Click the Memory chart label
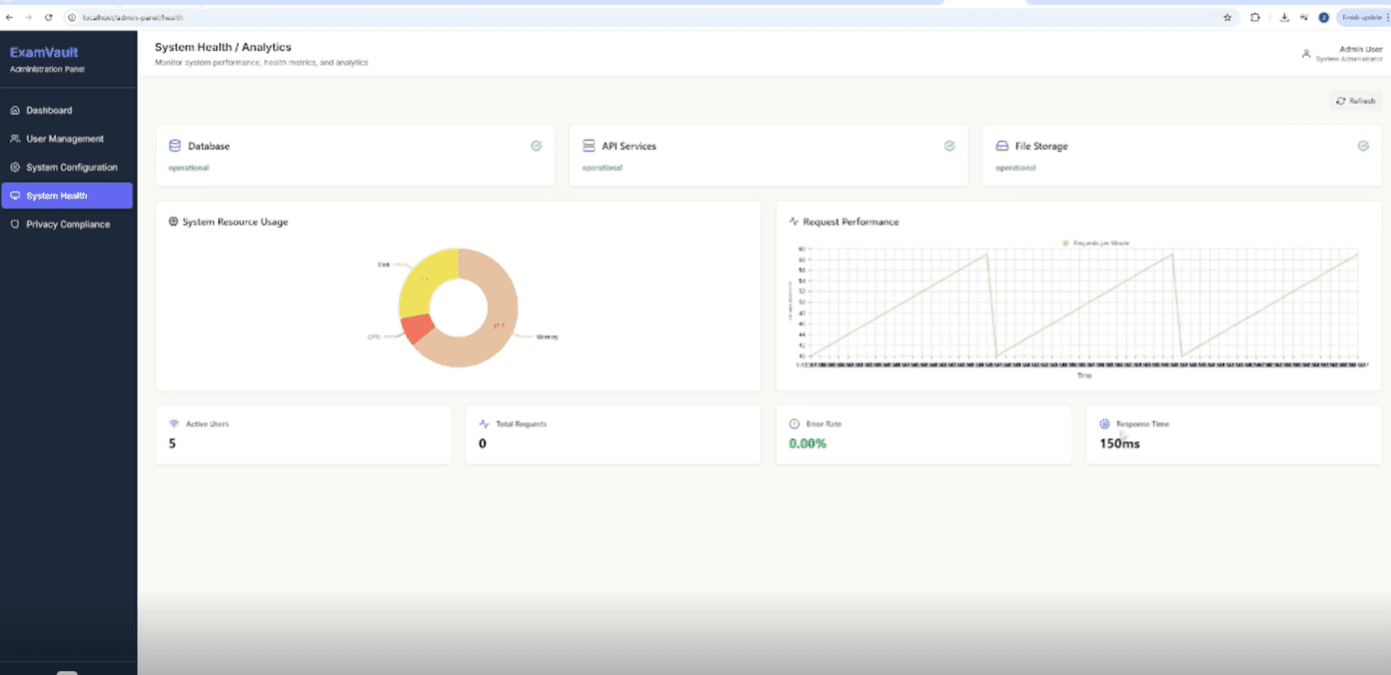This screenshot has width=1391, height=675. click(547, 337)
